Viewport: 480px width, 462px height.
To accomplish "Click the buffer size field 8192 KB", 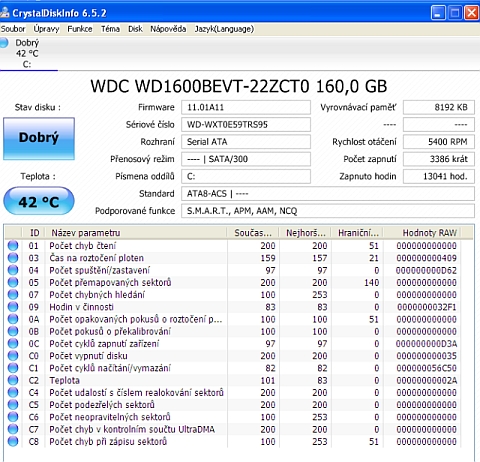I will tap(439, 107).
